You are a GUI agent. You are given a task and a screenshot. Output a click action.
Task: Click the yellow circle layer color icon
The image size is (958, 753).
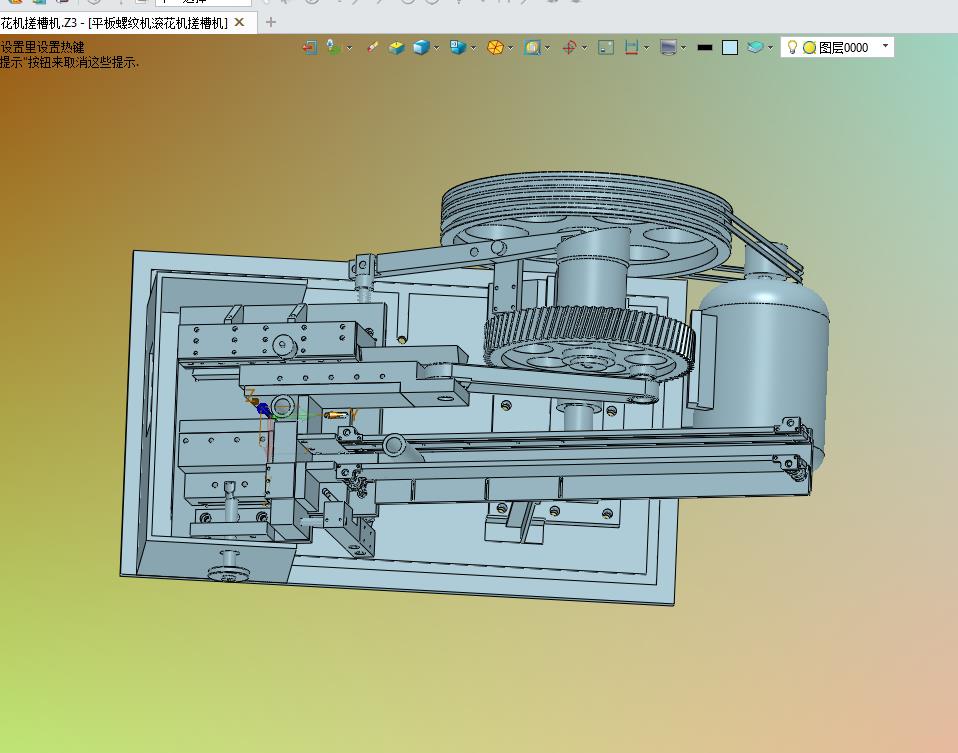(x=810, y=48)
